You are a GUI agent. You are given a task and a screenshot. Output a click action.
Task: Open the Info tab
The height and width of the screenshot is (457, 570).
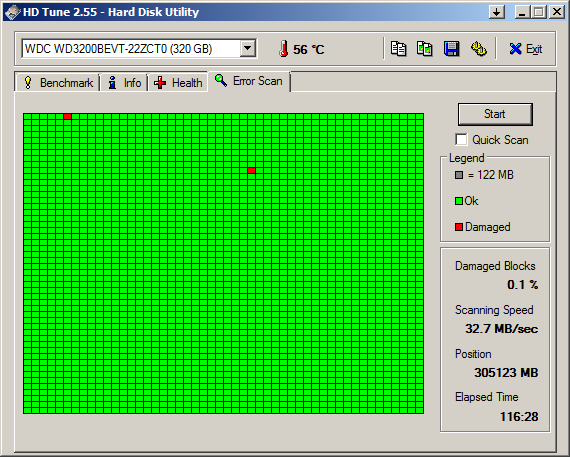pos(124,83)
